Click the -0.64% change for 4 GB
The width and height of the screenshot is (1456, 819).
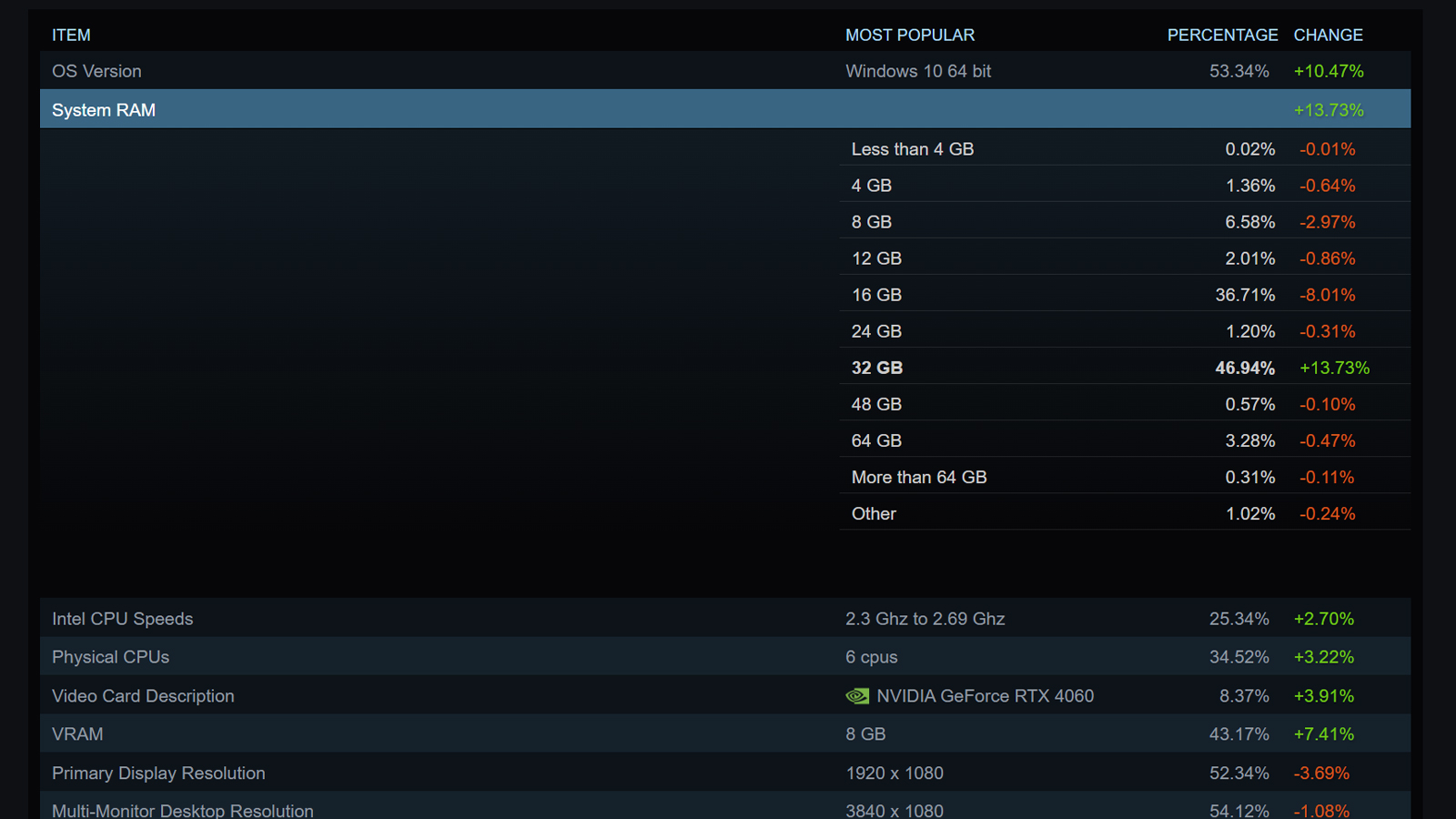(1328, 186)
